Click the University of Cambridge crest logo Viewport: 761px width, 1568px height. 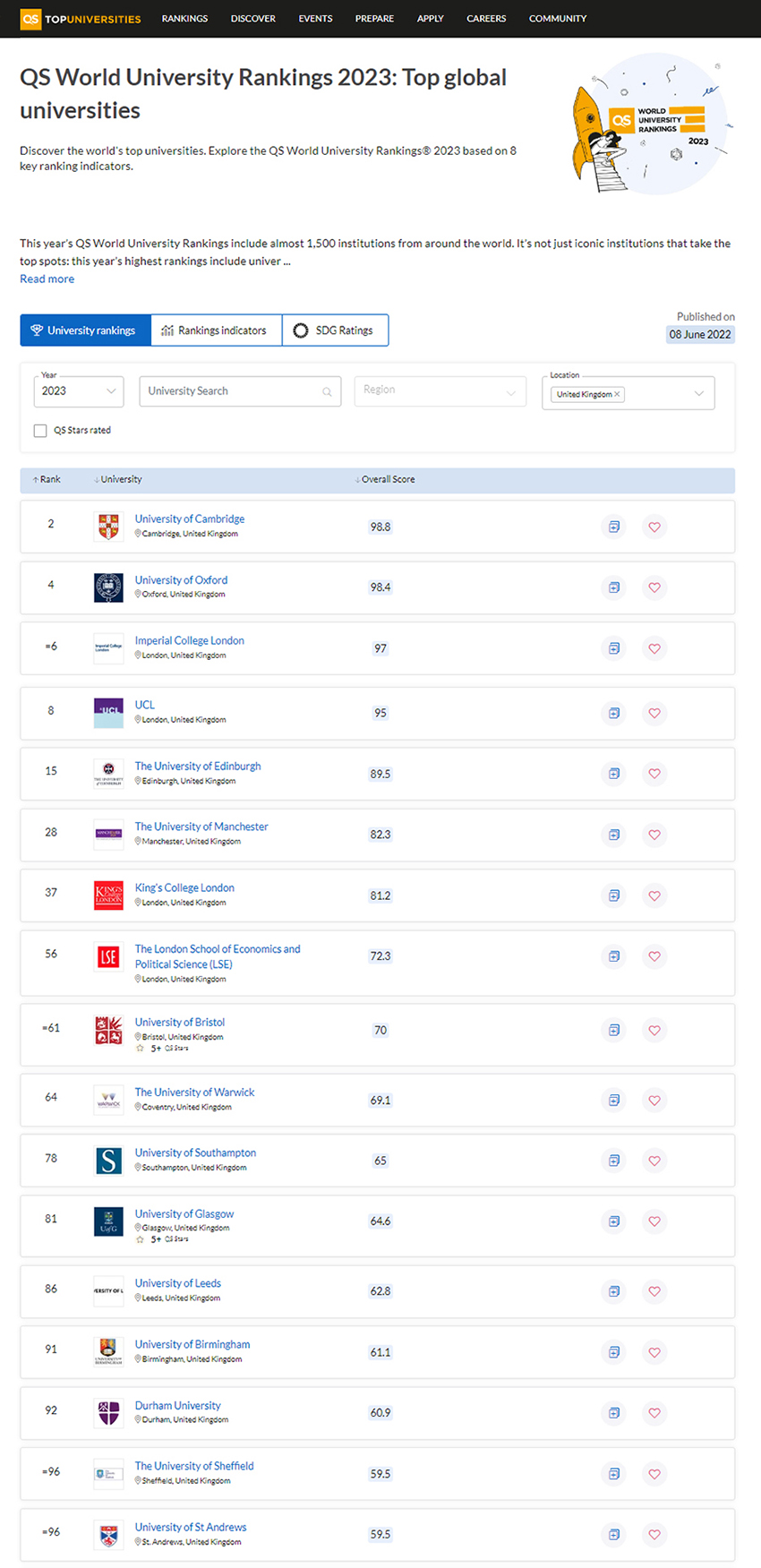click(x=108, y=527)
